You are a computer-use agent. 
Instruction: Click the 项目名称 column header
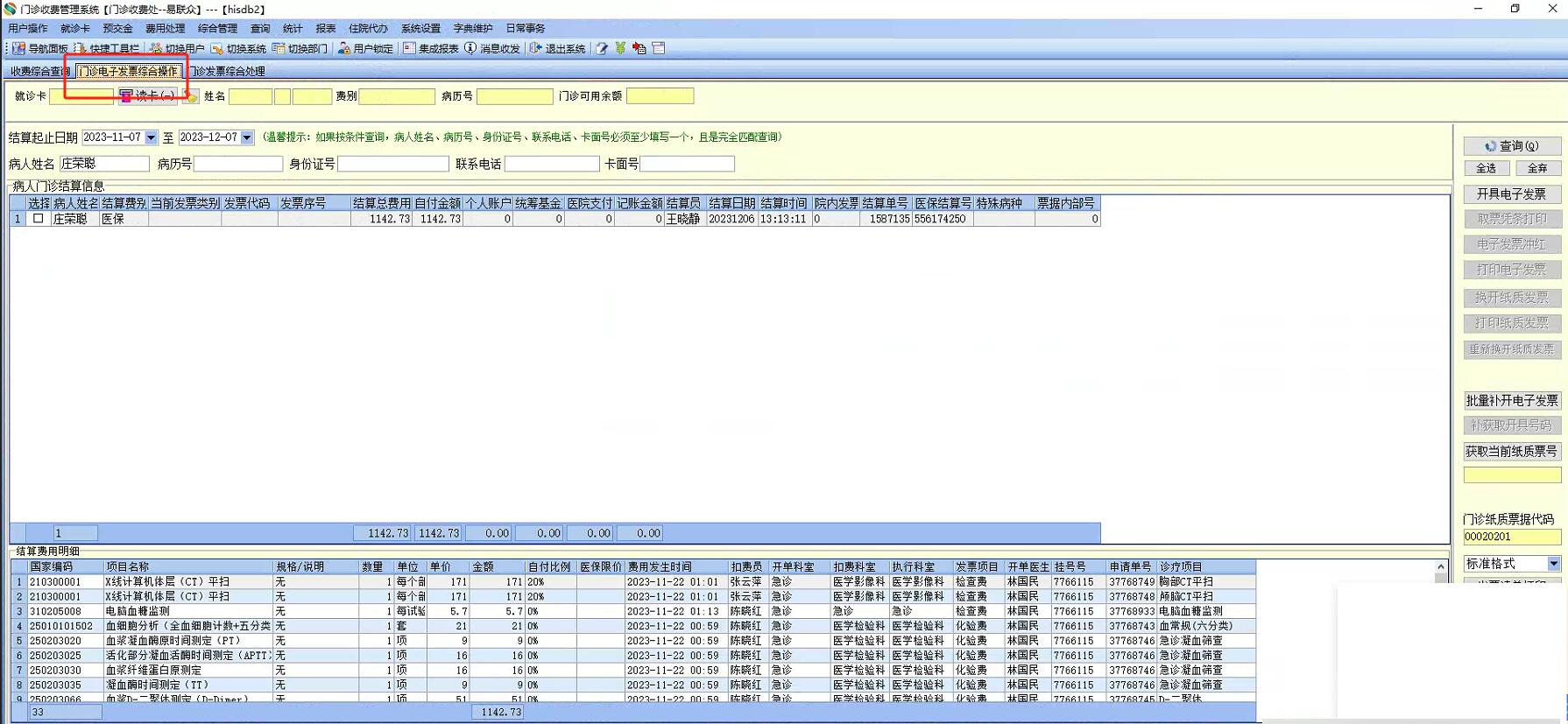(188, 566)
